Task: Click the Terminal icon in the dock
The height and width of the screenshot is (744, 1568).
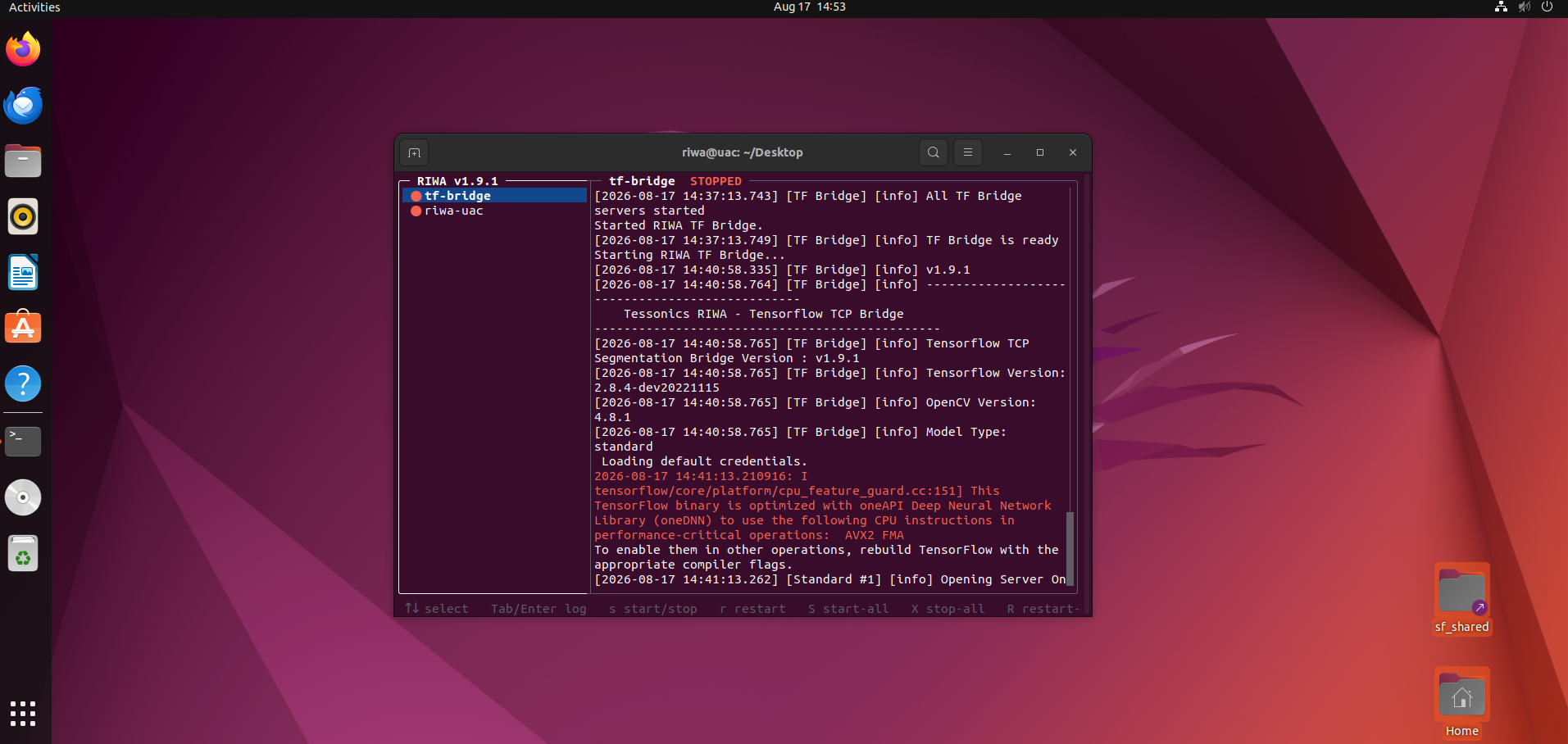Action: point(23,442)
